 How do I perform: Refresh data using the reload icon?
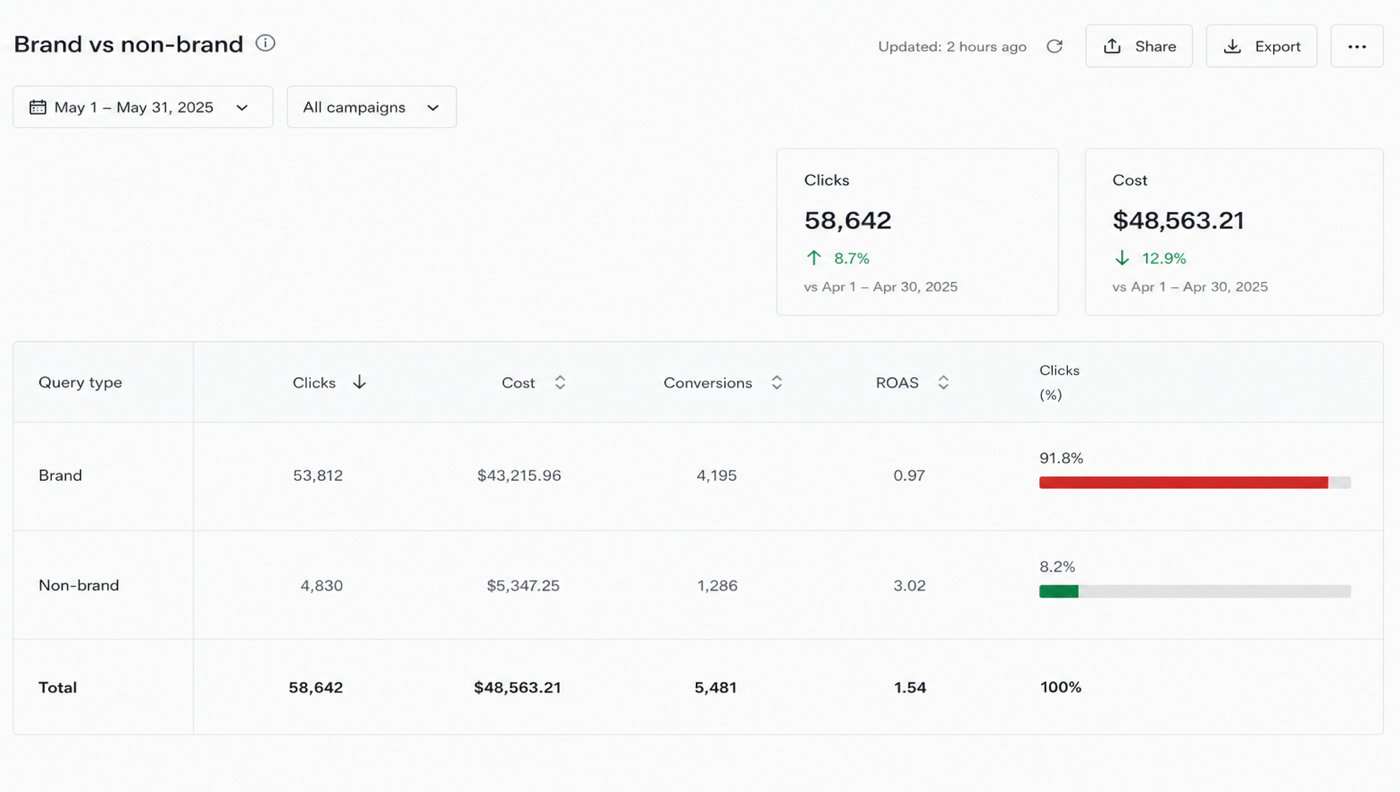(1054, 46)
